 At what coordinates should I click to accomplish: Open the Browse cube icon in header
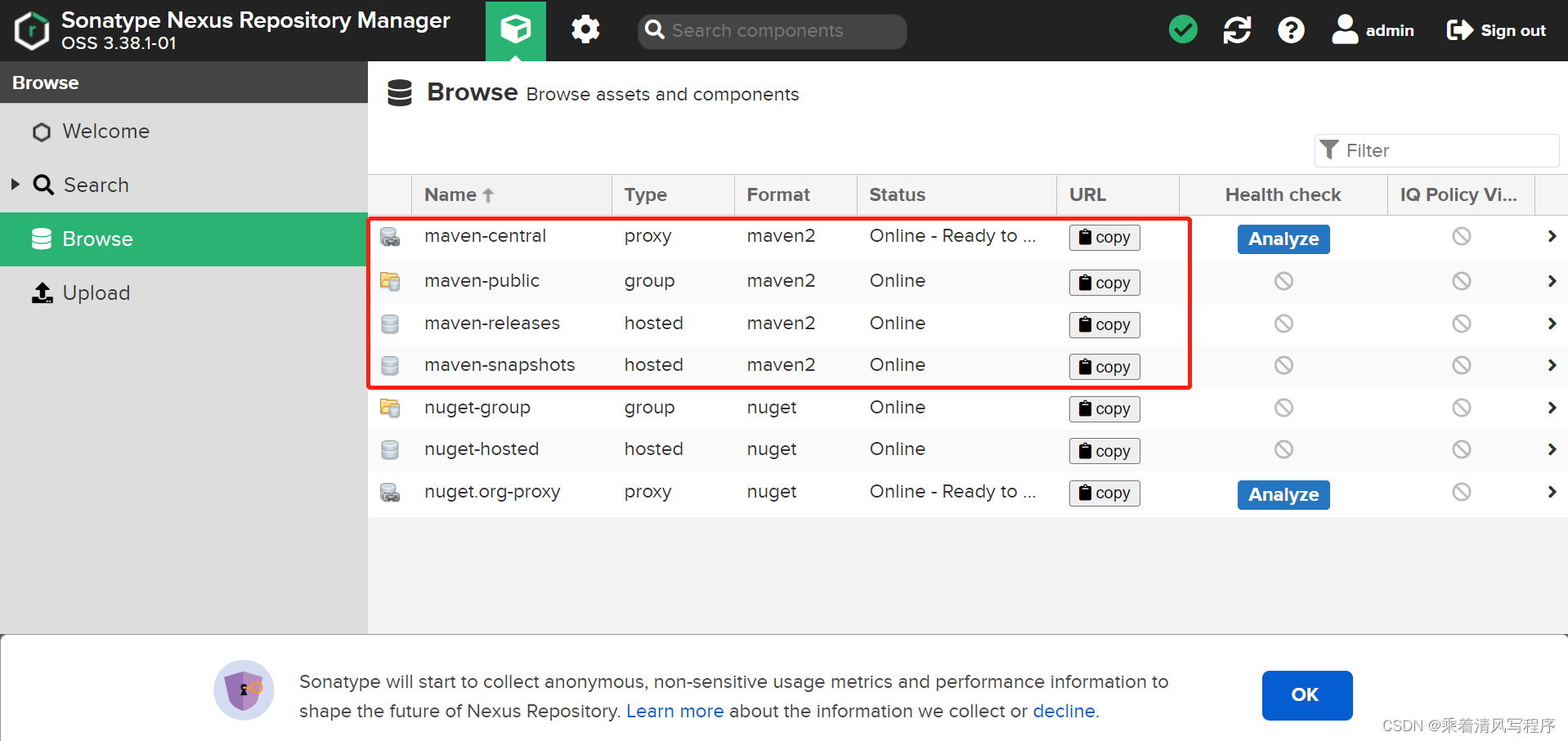tap(516, 30)
